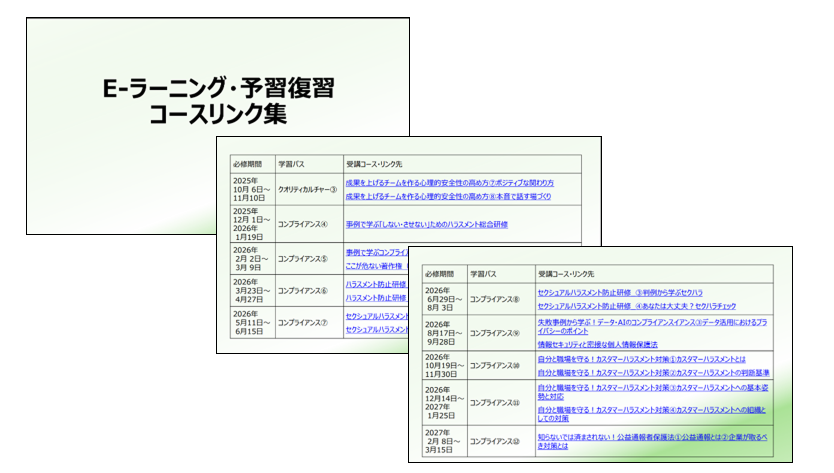The height and width of the screenshot is (473, 834).
Task: Open the 公益通報者保護法 course link
Action: coord(651,441)
